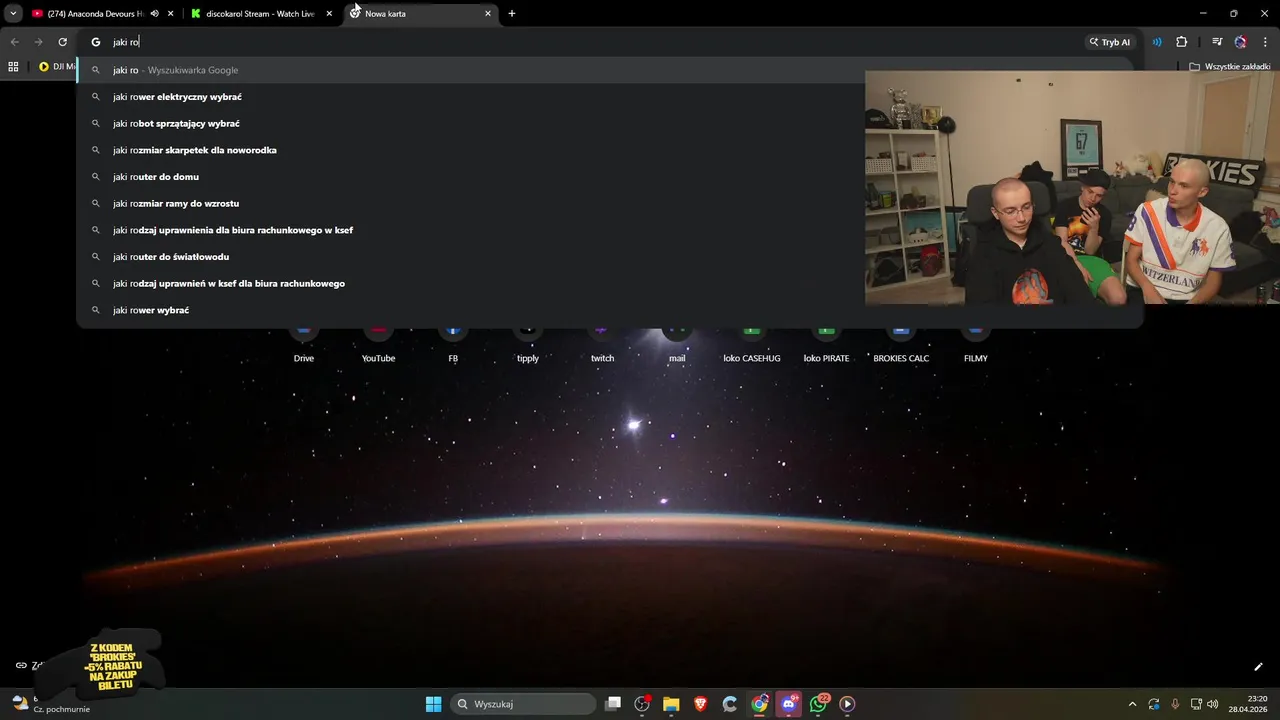Open the BROKIES CALC shortcut
The width and height of the screenshot is (1280, 720).
(901, 344)
